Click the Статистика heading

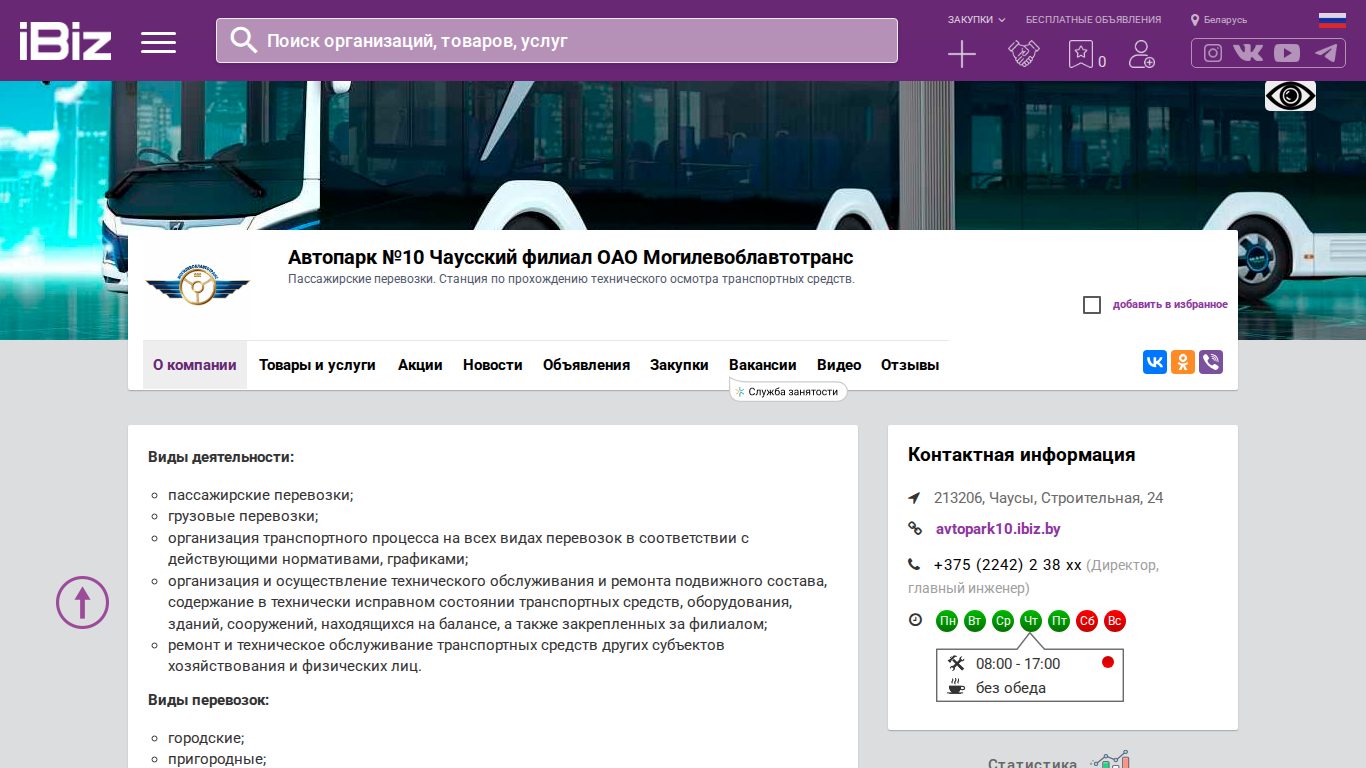1032,763
